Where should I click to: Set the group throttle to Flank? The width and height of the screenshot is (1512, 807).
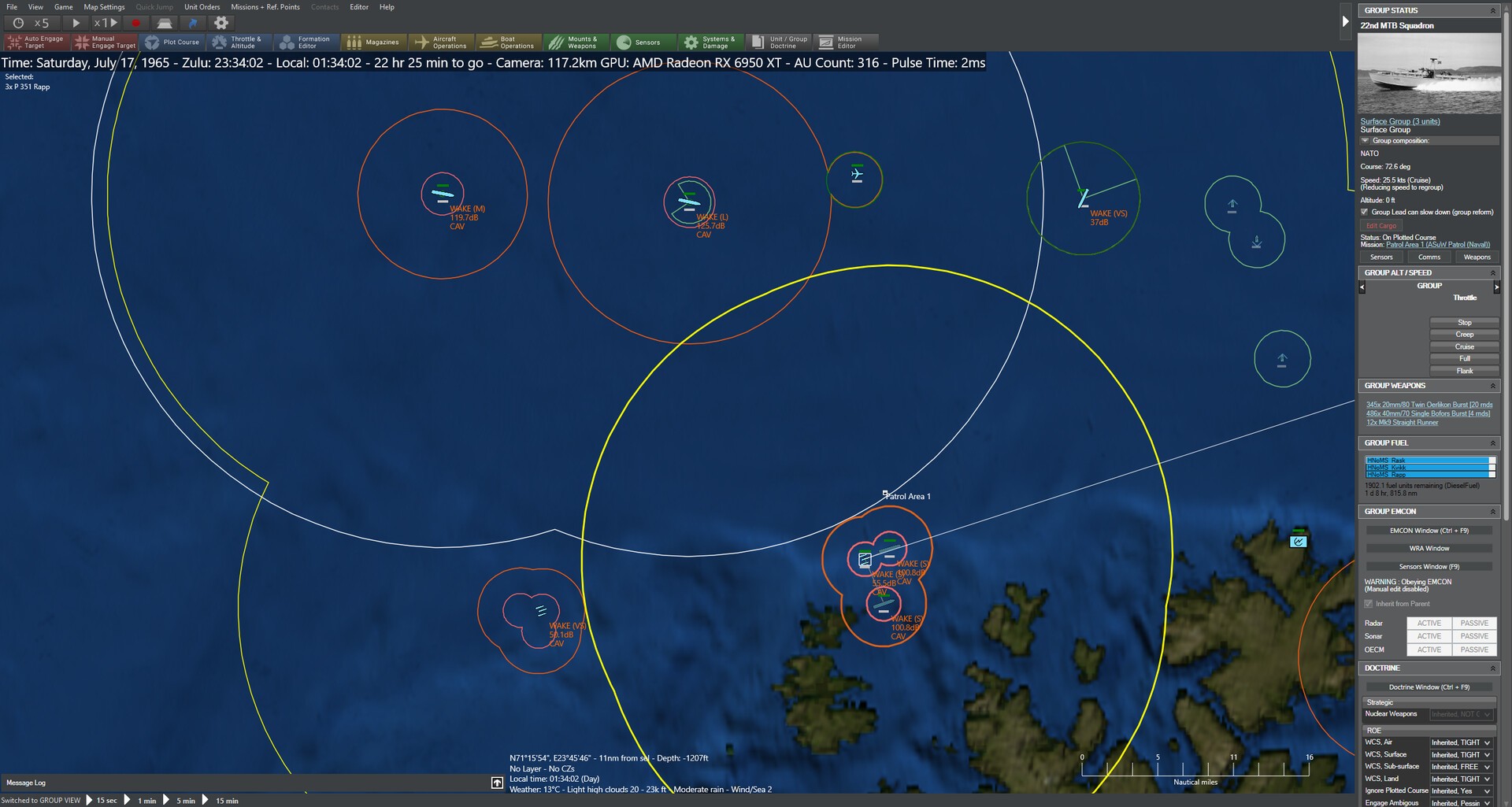pyautogui.click(x=1464, y=371)
